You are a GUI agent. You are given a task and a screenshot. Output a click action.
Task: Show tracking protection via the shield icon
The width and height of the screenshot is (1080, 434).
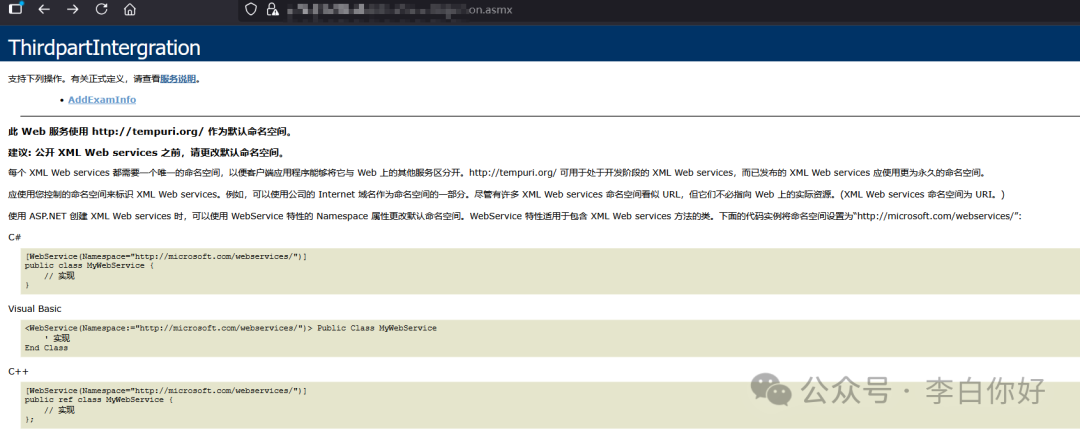pos(251,10)
